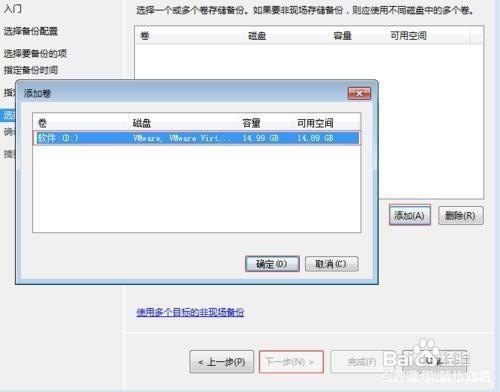
Task: Select 选择备份配置 step in sidebar
Action: [x=30, y=31]
